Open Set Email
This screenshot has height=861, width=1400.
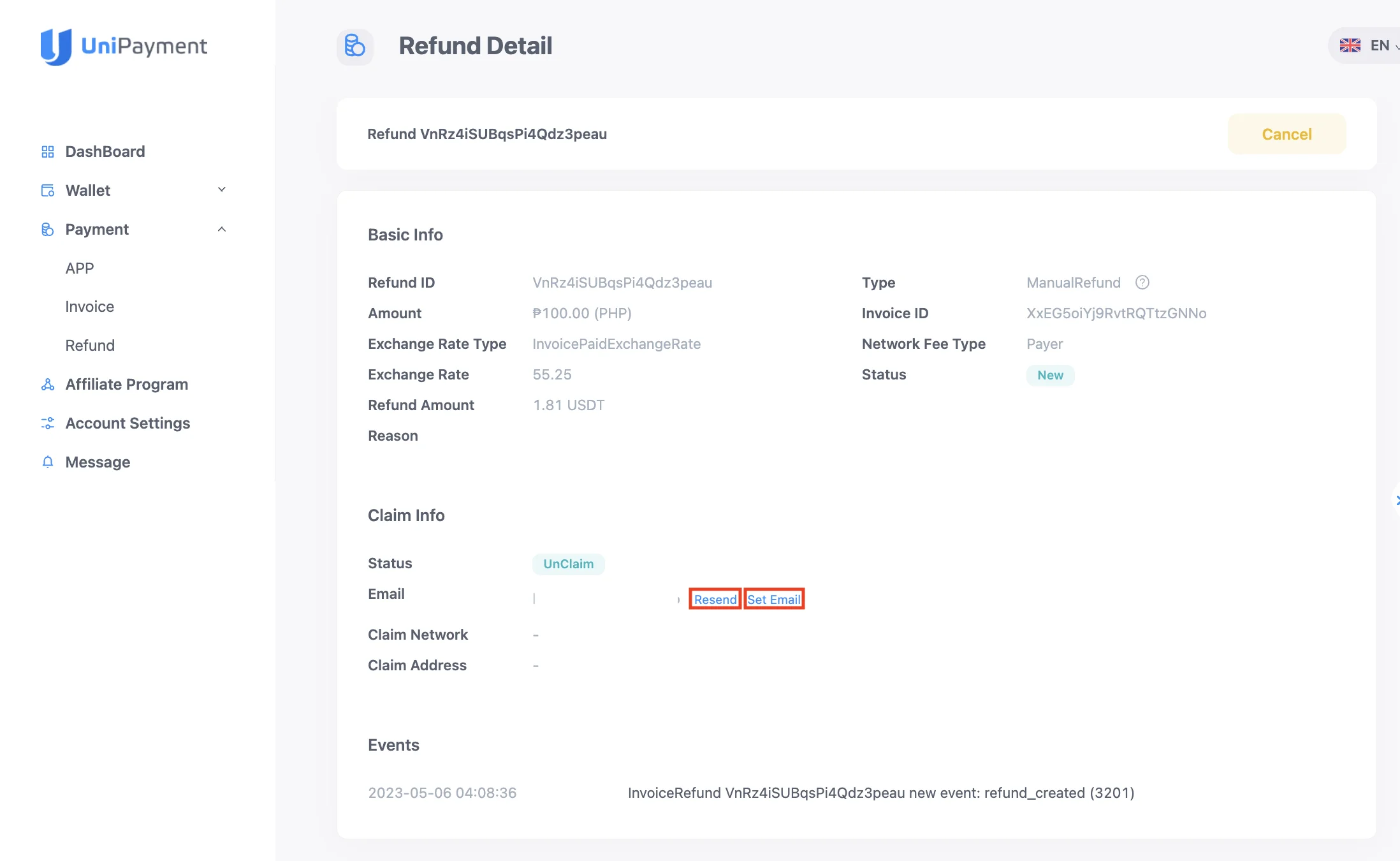[x=773, y=600]
